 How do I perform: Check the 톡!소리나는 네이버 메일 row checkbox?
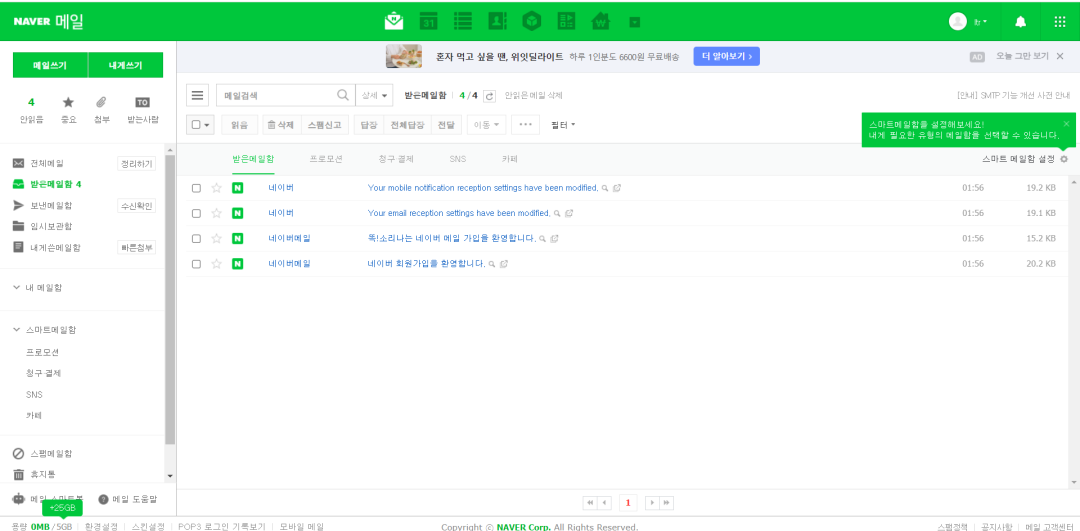196,238
